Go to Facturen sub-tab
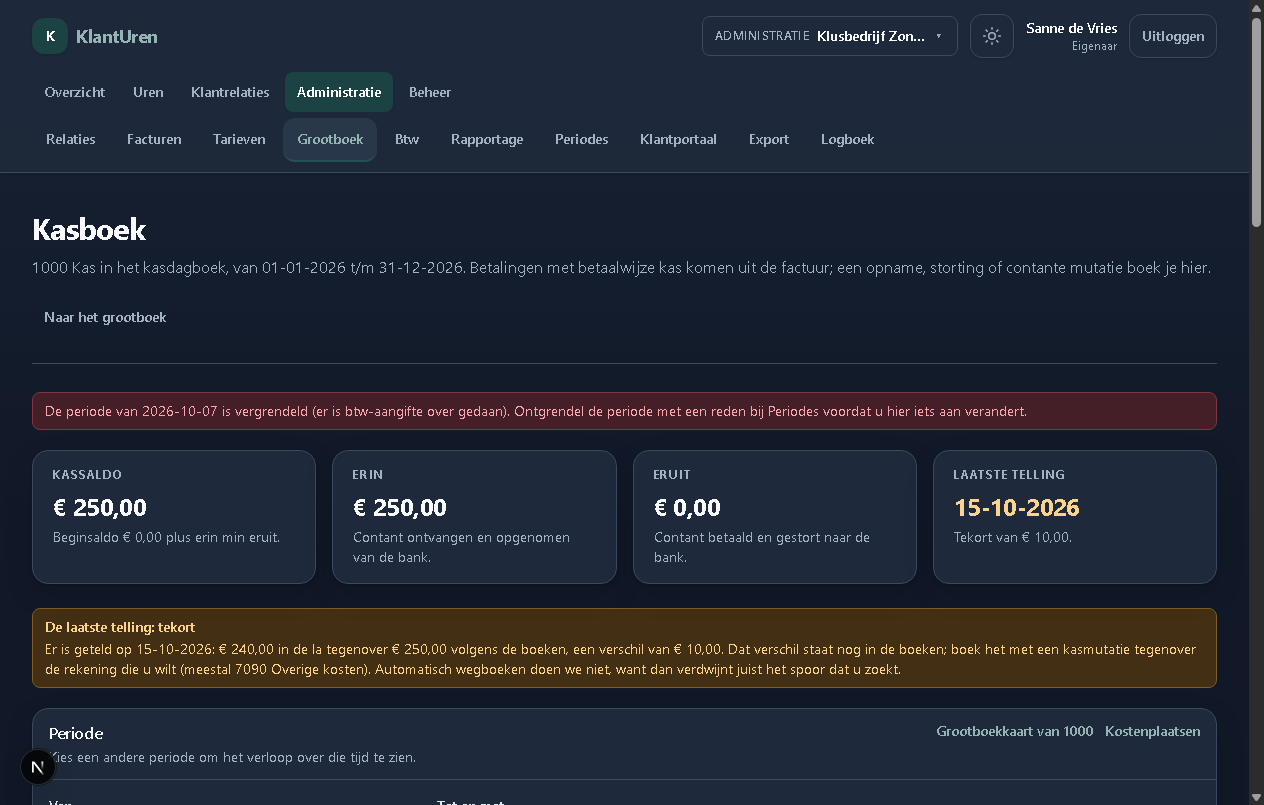Image resolution: width=1264 pixels, height=805 pixels. (x=154, y=140)
